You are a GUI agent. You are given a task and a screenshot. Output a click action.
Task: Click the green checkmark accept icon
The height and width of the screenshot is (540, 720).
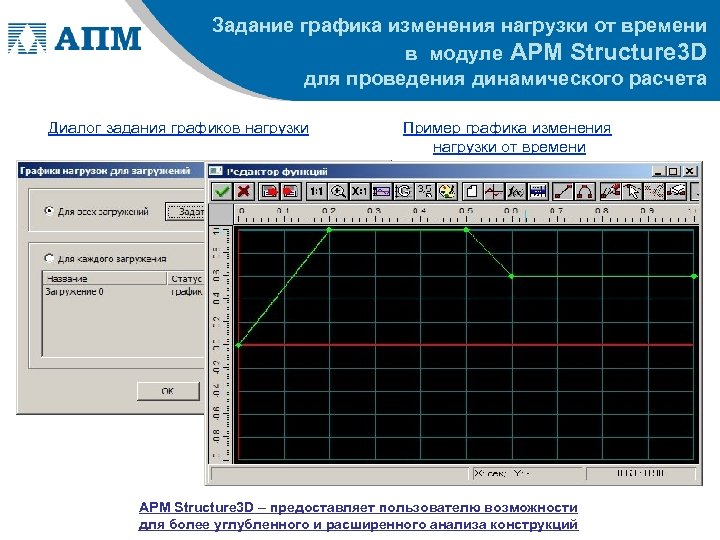pos(222,191)
